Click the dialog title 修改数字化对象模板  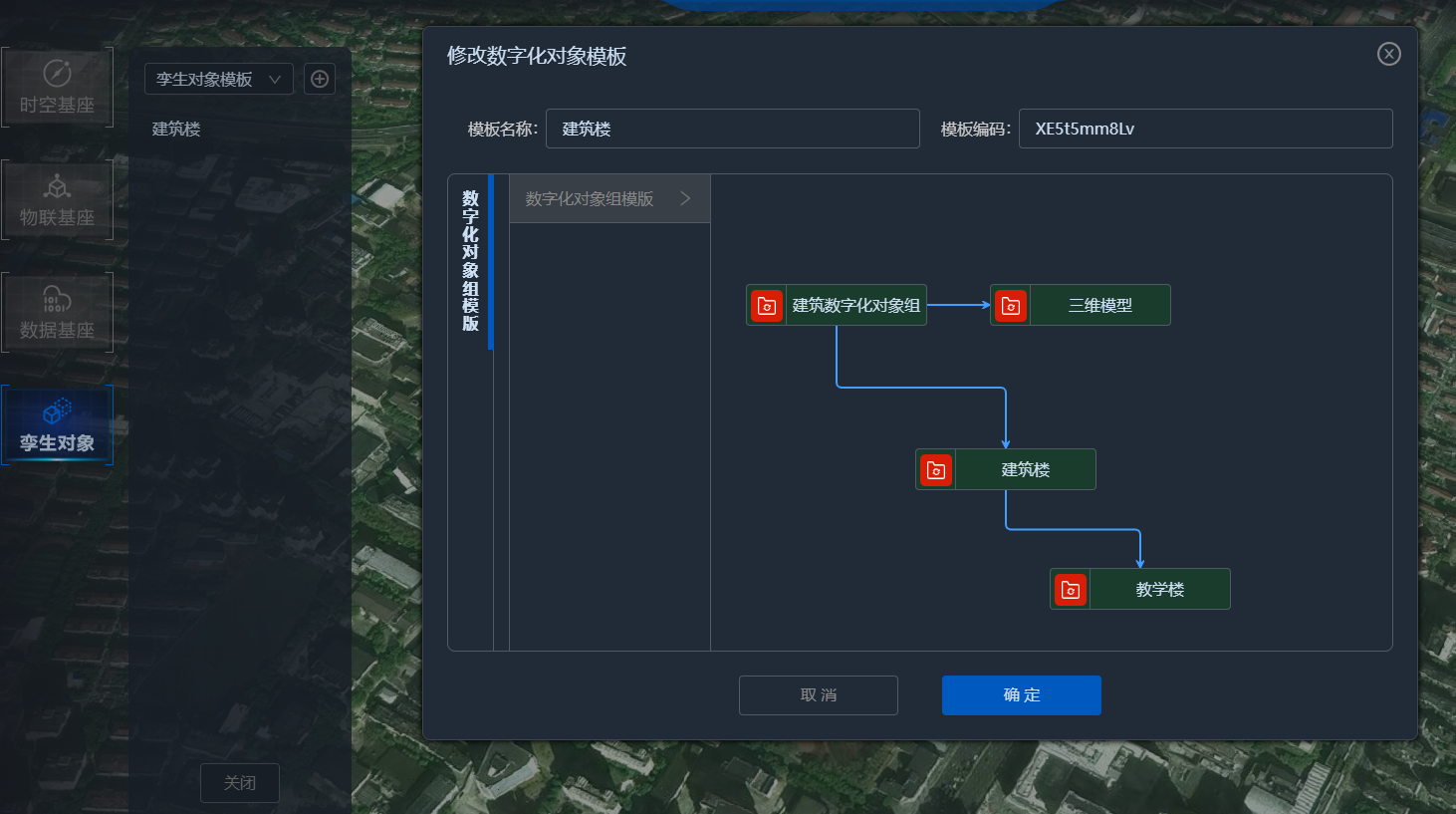(537, 56)
